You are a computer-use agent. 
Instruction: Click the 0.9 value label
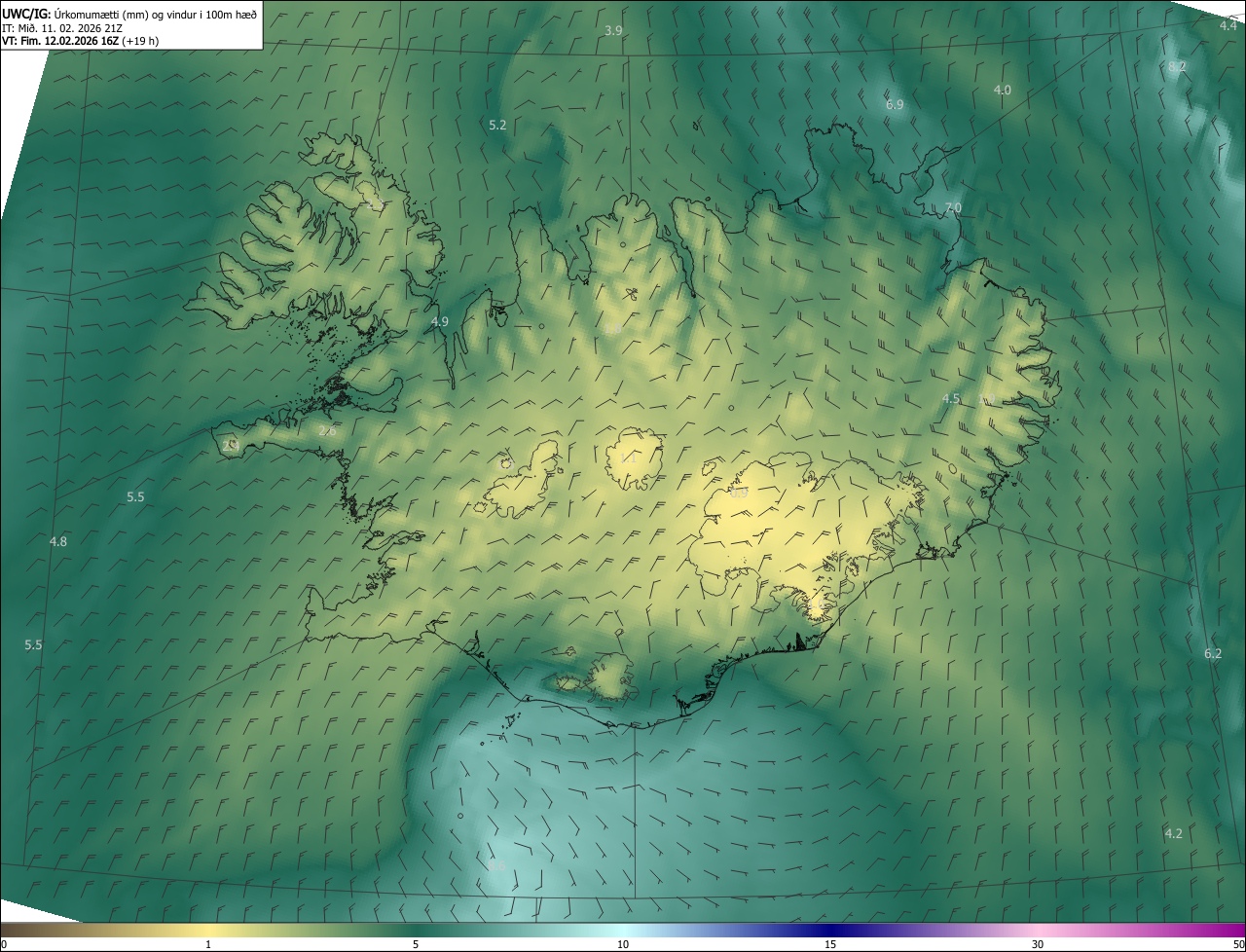(x=739, y=493)
